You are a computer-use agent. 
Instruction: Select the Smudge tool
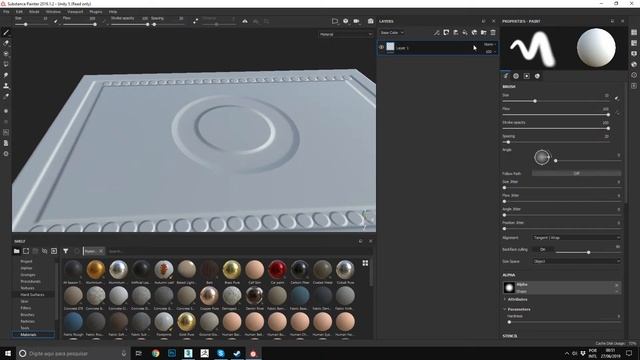coord(6,75)
